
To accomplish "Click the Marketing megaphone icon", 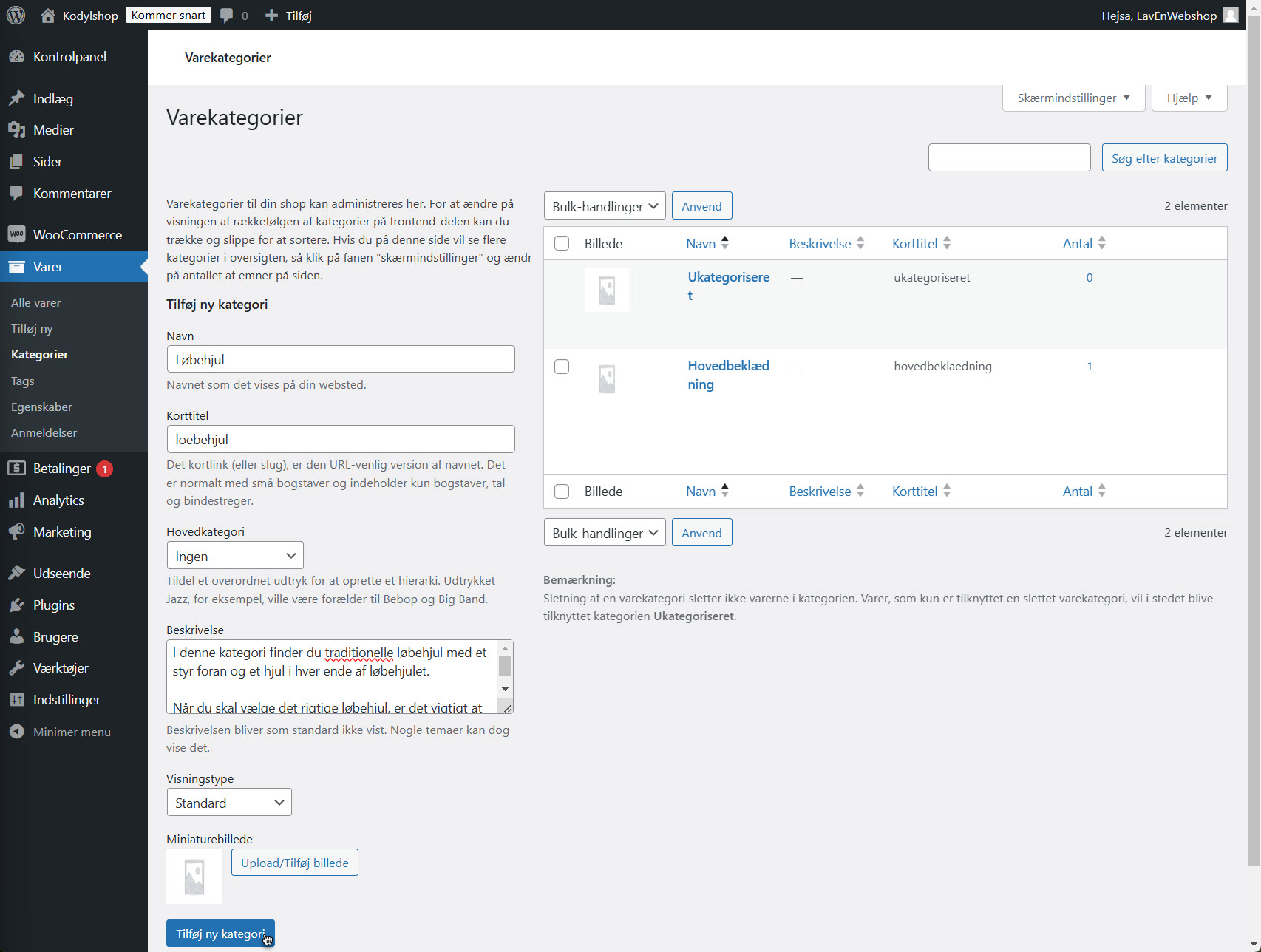I will point(16,532).
